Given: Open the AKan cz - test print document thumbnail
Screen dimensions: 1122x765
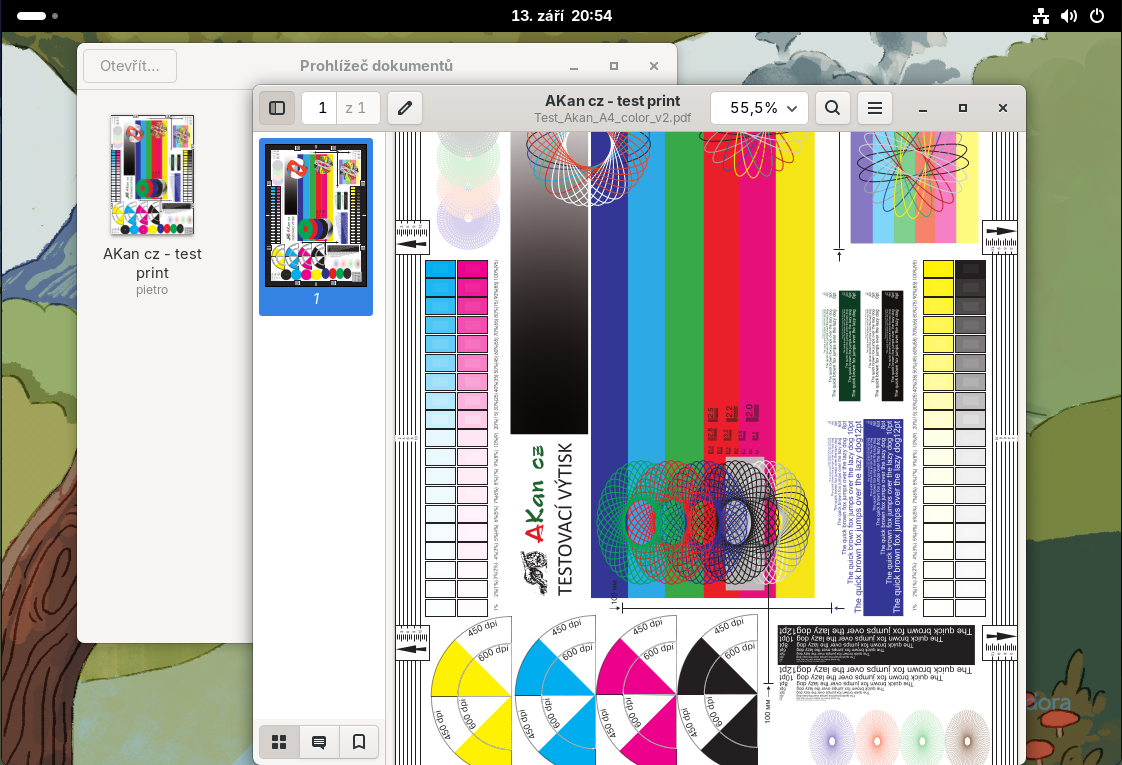Looking at the screenshot, I should coord(152,175).
